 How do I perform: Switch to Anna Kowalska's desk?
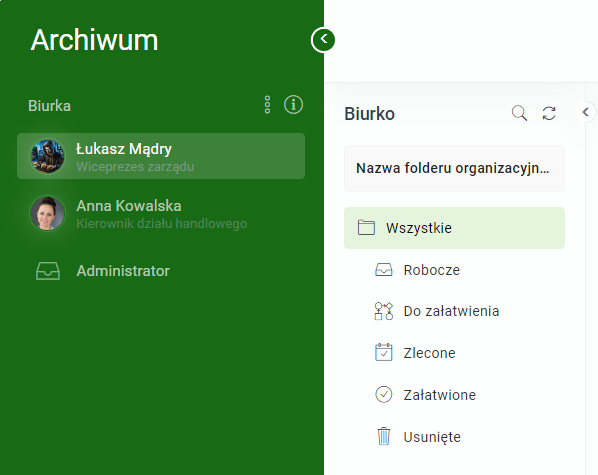(x=161, y=213)
